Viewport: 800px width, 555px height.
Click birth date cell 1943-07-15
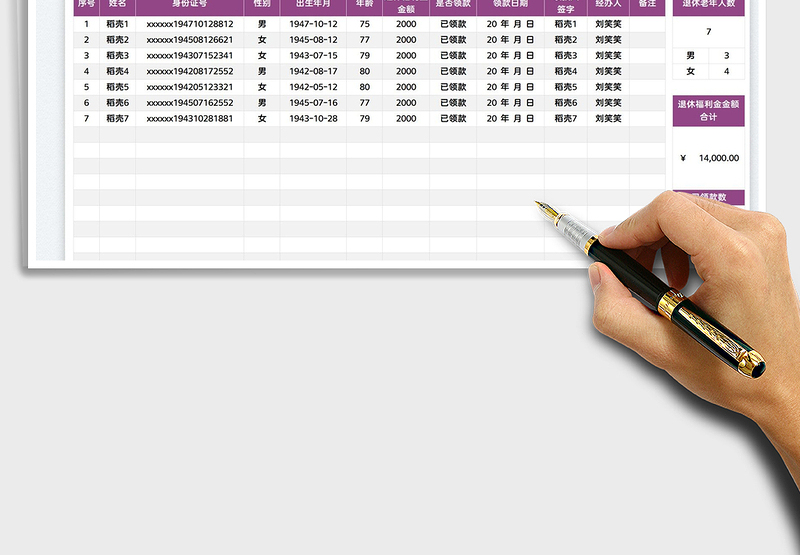pyautogui.click(x=313, y=56)
